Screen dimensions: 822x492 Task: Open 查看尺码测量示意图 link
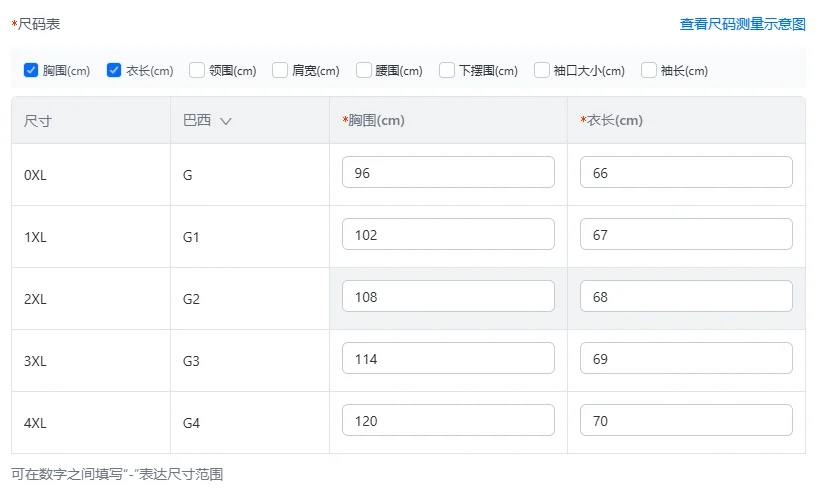point(742,24)
